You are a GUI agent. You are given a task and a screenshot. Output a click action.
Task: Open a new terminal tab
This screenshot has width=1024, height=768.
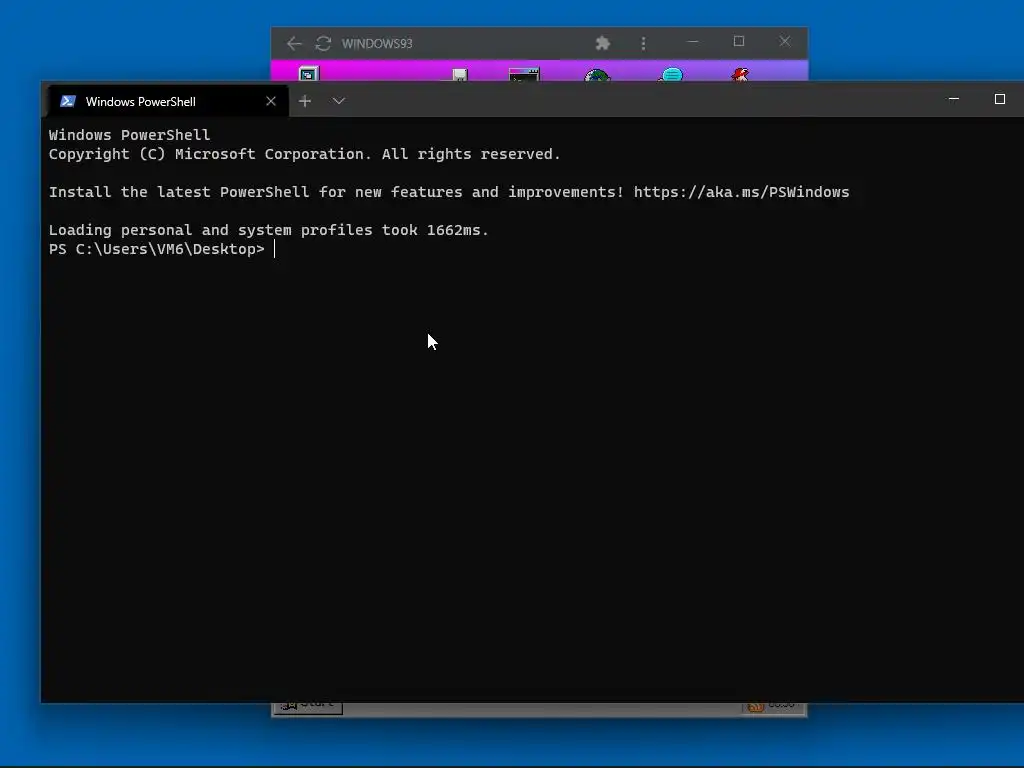(304, 101)
